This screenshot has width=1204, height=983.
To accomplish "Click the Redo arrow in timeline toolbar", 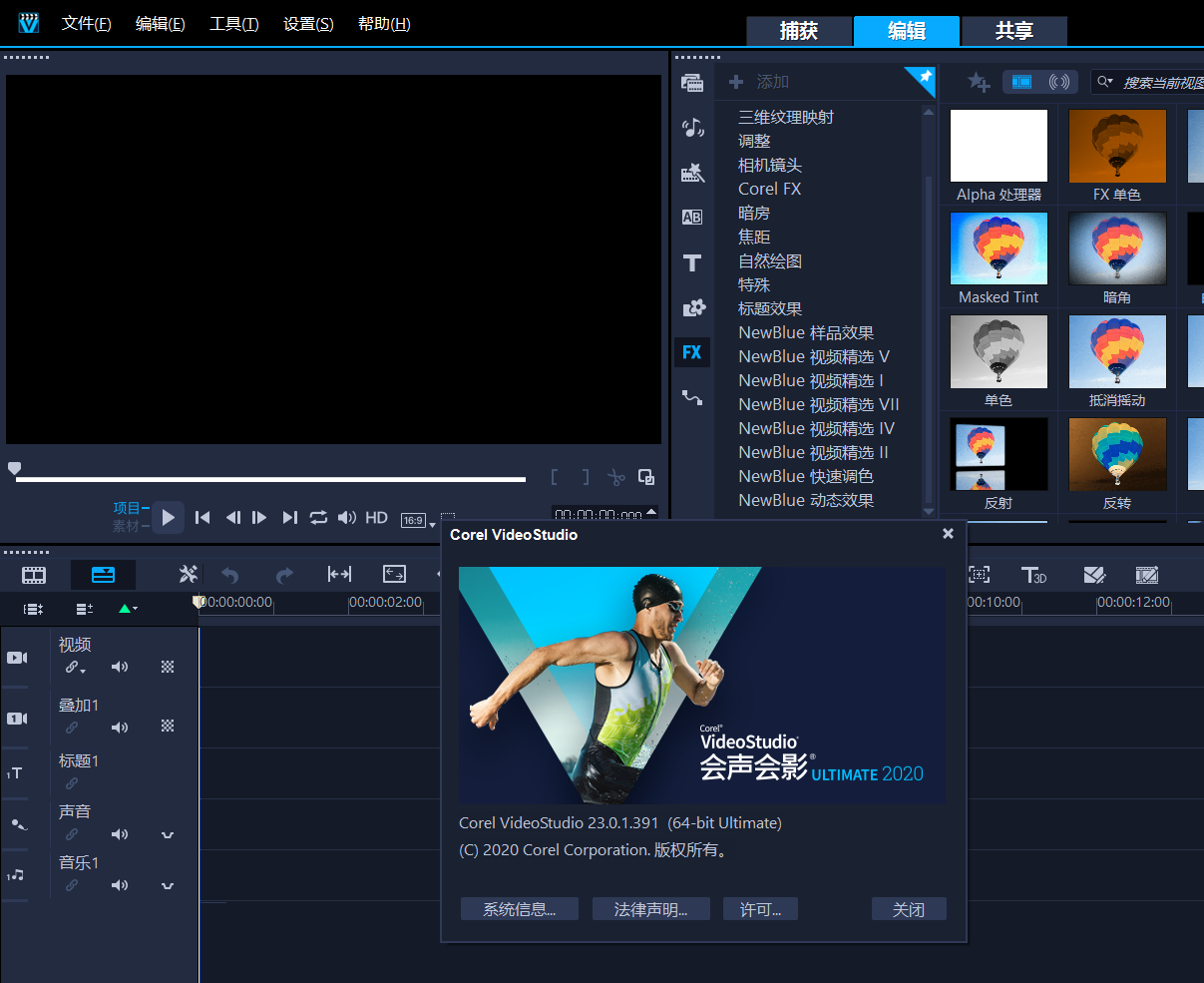I will 284,575.
